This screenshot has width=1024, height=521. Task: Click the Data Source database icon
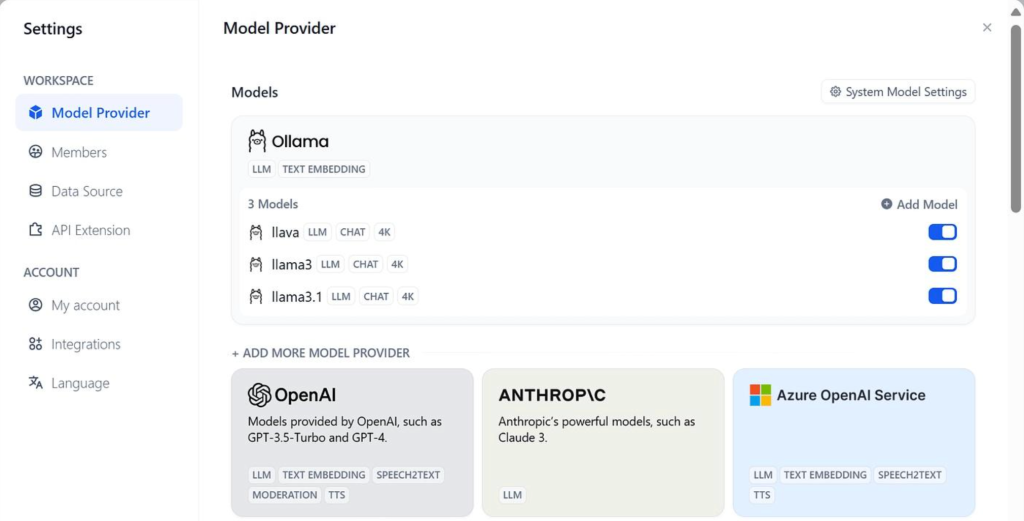[36, 191]
